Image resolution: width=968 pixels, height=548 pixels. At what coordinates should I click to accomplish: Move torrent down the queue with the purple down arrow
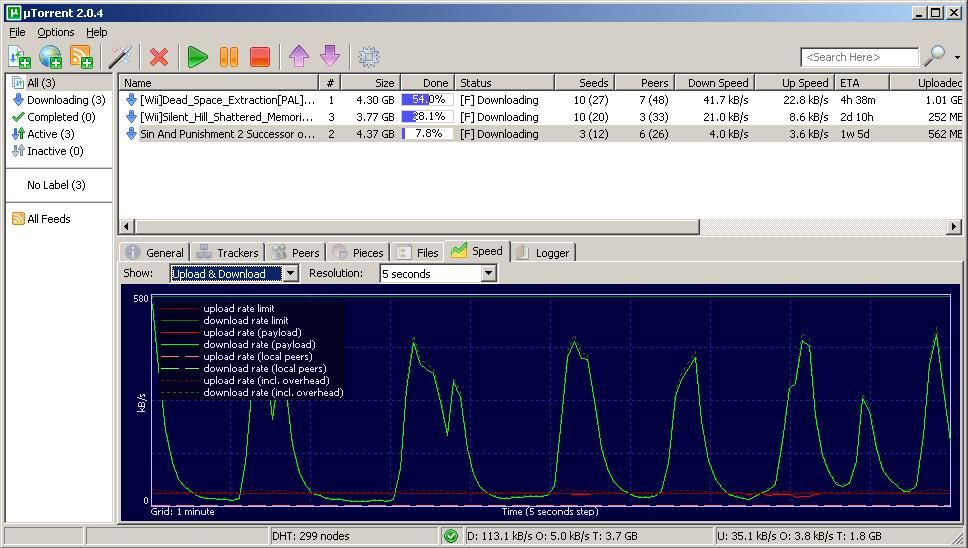(x=330, y=57)
